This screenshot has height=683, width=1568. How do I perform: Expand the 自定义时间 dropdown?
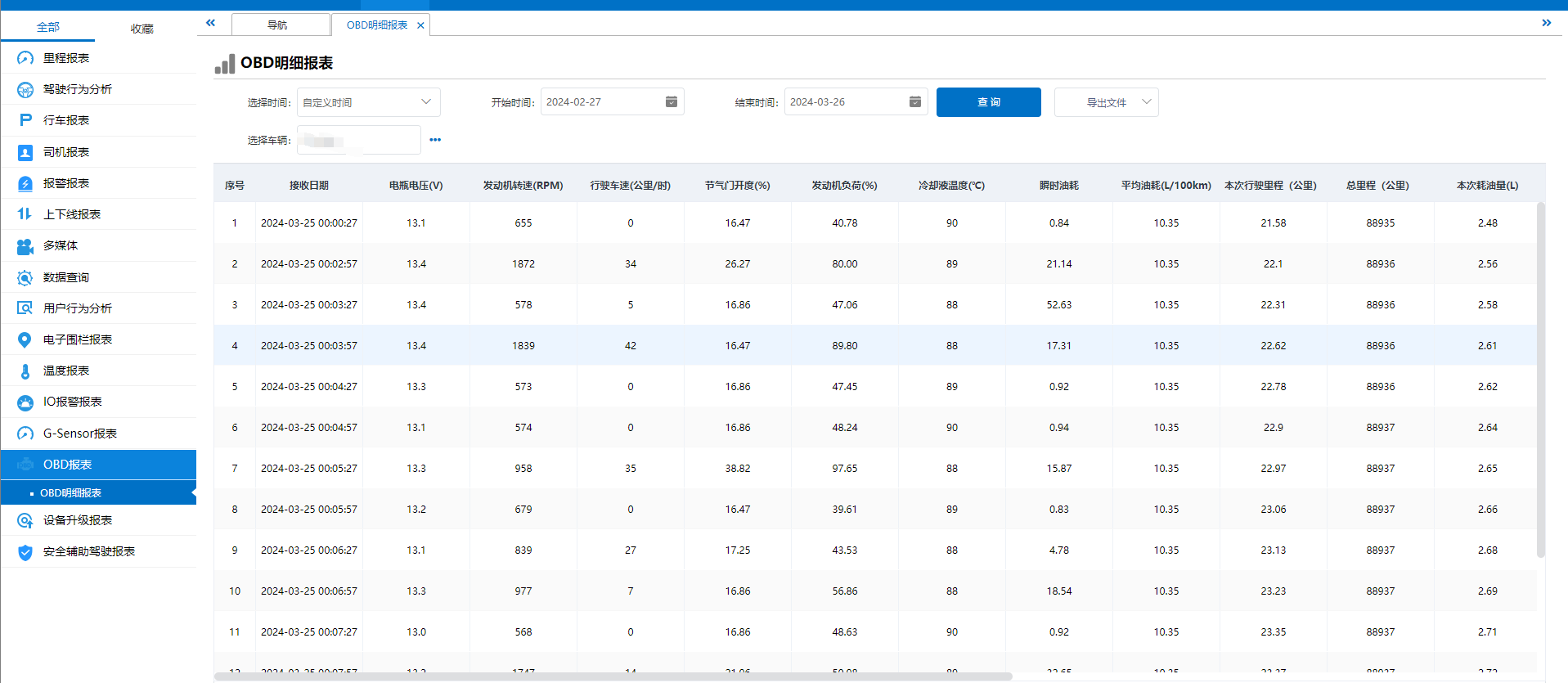tap(368, 102)
